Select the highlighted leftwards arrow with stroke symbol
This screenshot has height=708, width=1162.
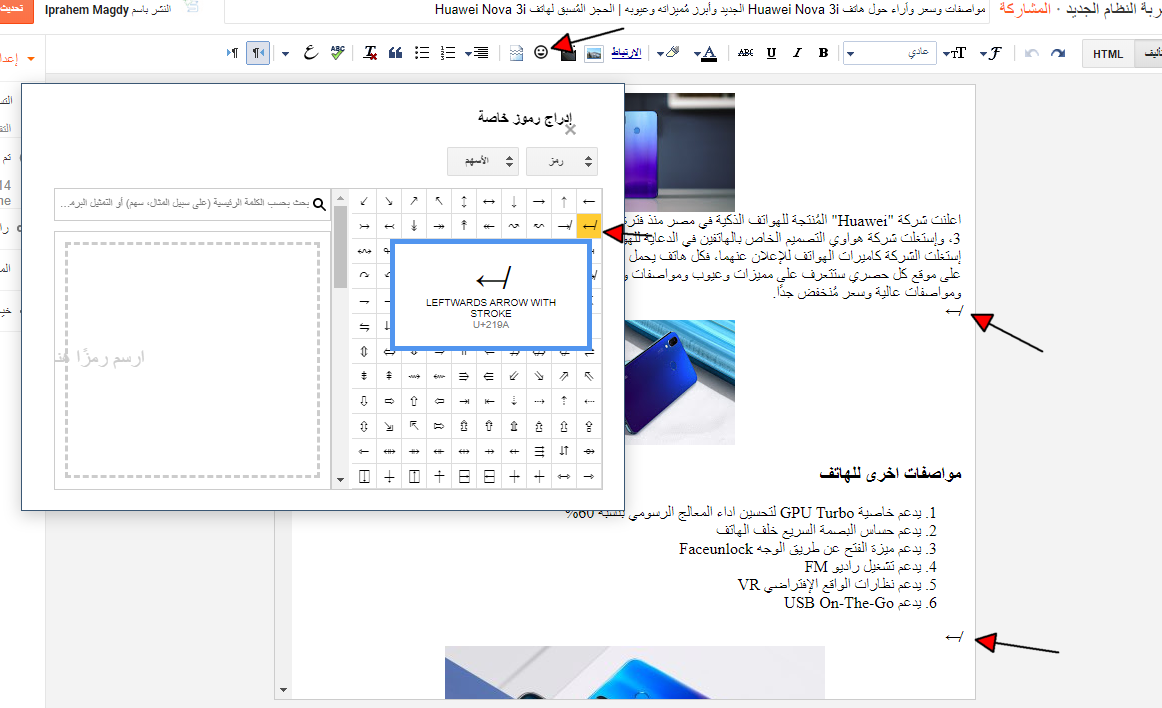(x=588, y=226)
